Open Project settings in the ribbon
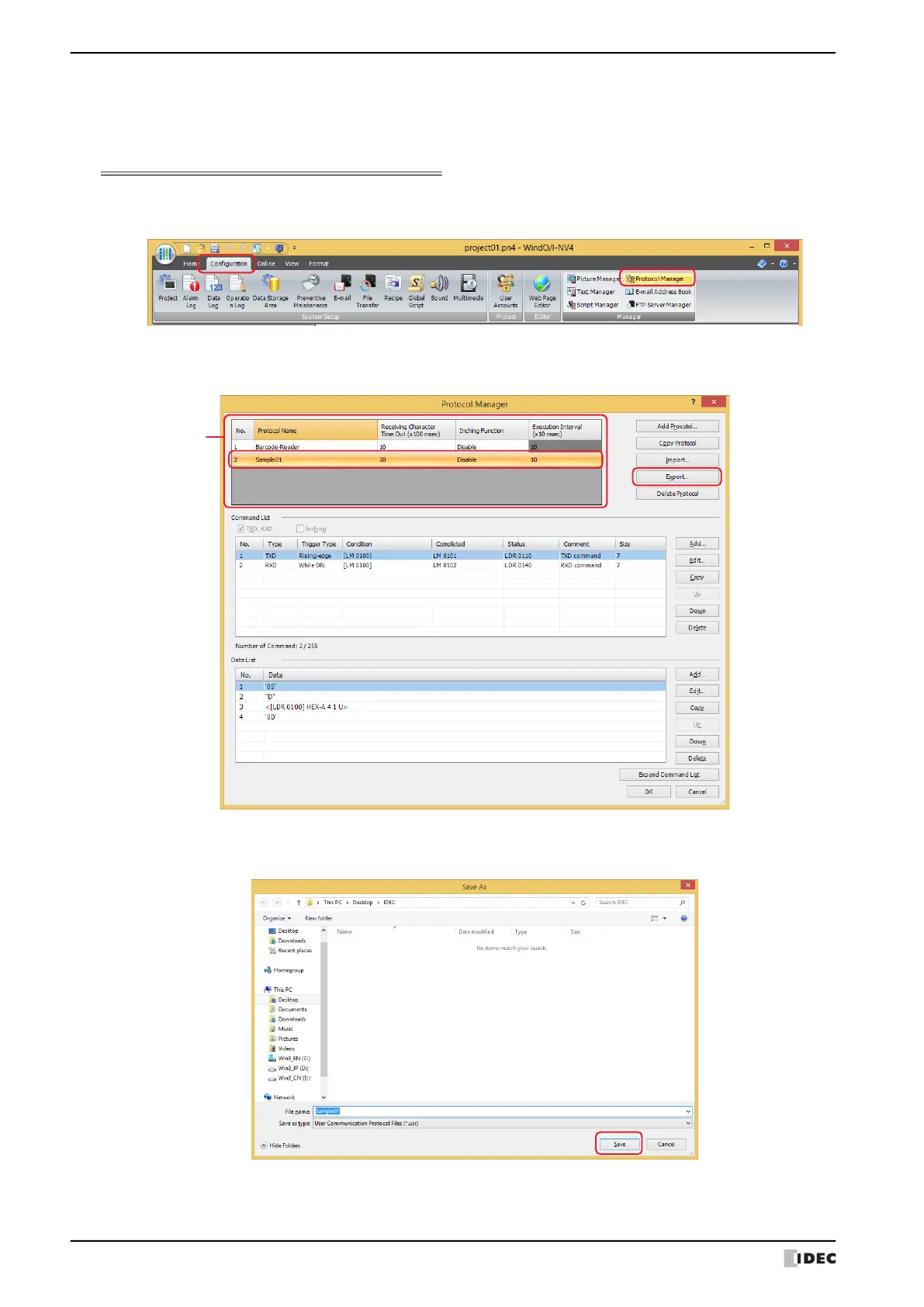 click(x=168, y=289)
